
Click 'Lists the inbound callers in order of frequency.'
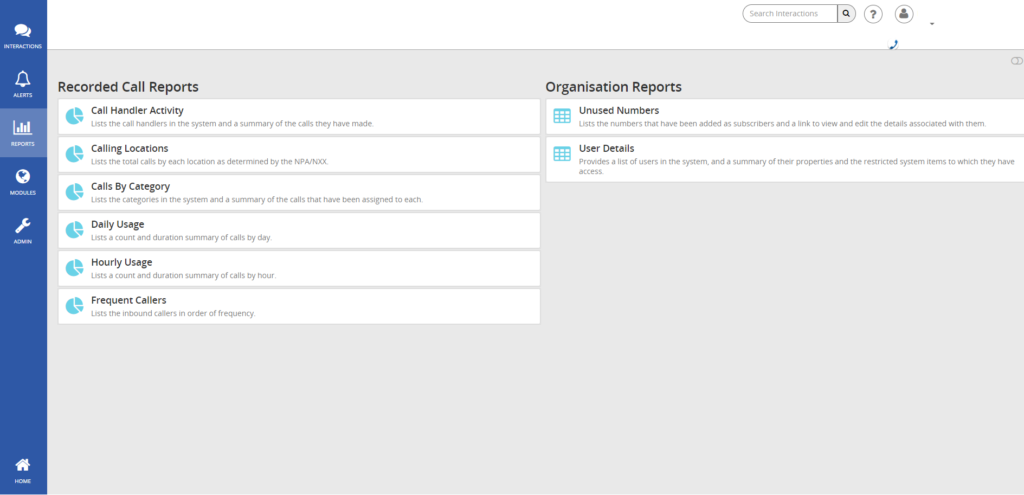tap(173, 313)
